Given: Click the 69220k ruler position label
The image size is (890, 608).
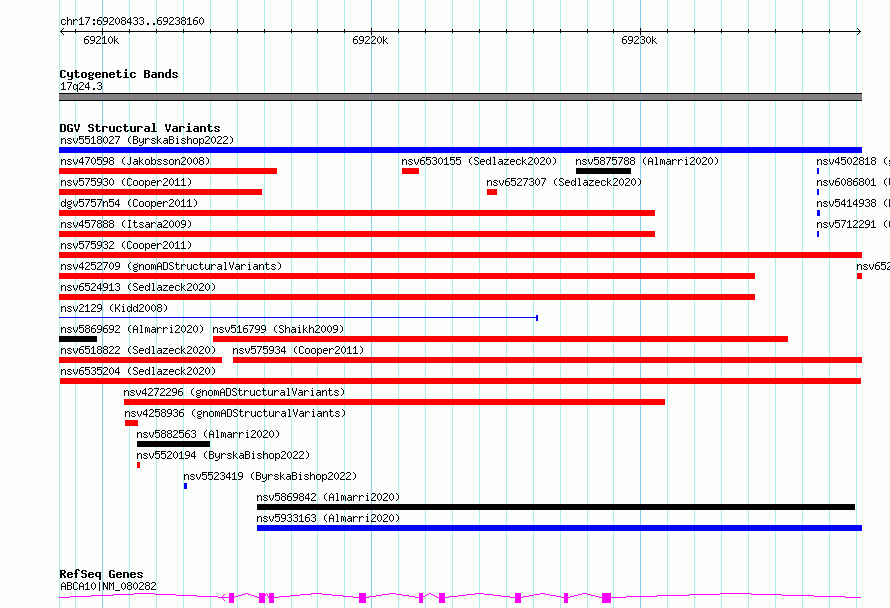Looking at the screenshot, I should click(x=370, y=40).
